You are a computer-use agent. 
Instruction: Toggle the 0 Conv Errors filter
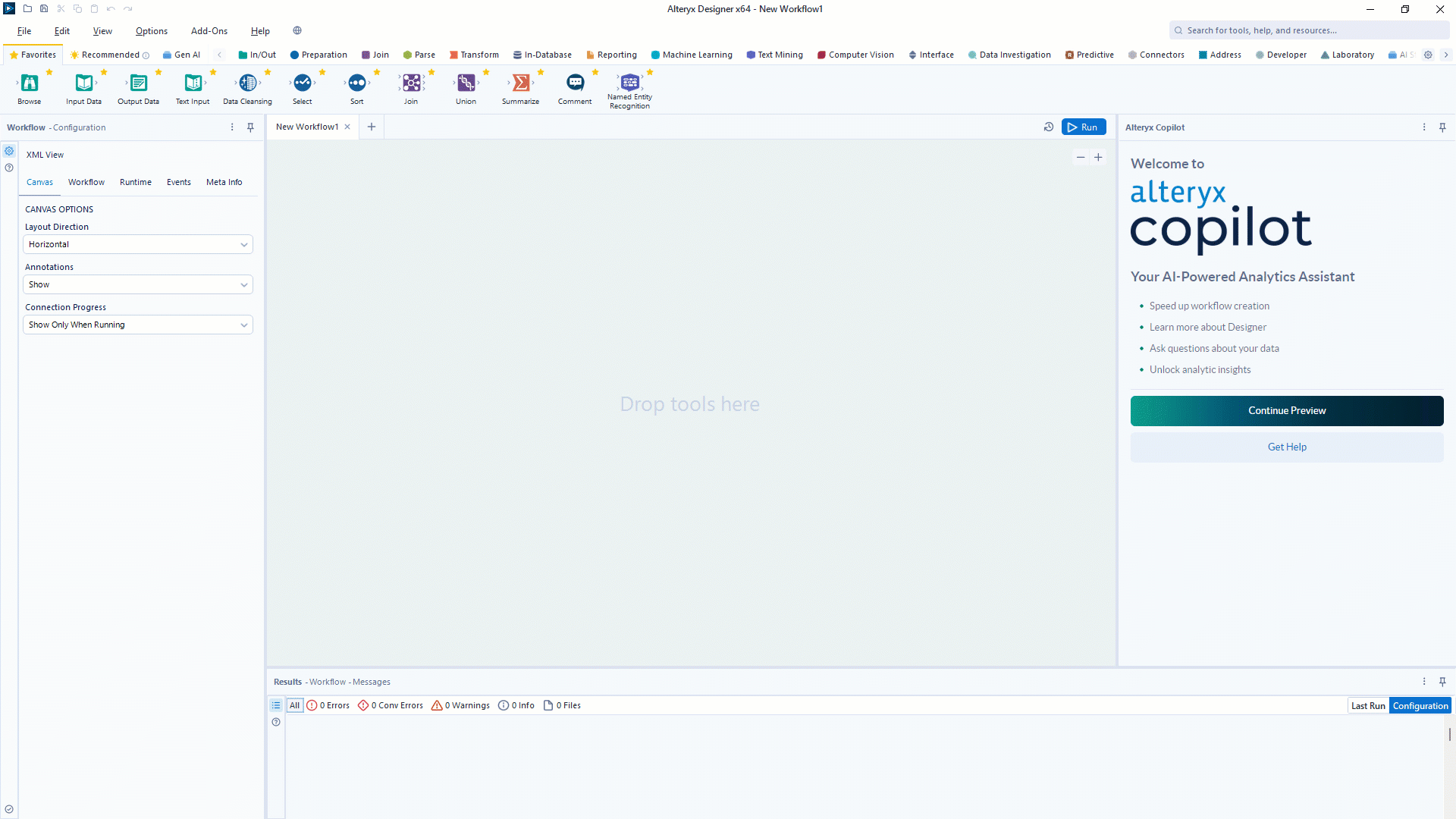[391, 705]
